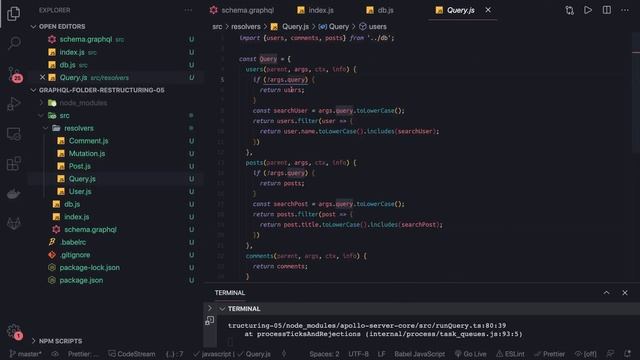This screenshot has height=360, width=640.
Task: Click Query symbol in breadcrumb
Action: pyautogui.click(x=333, y=27)
